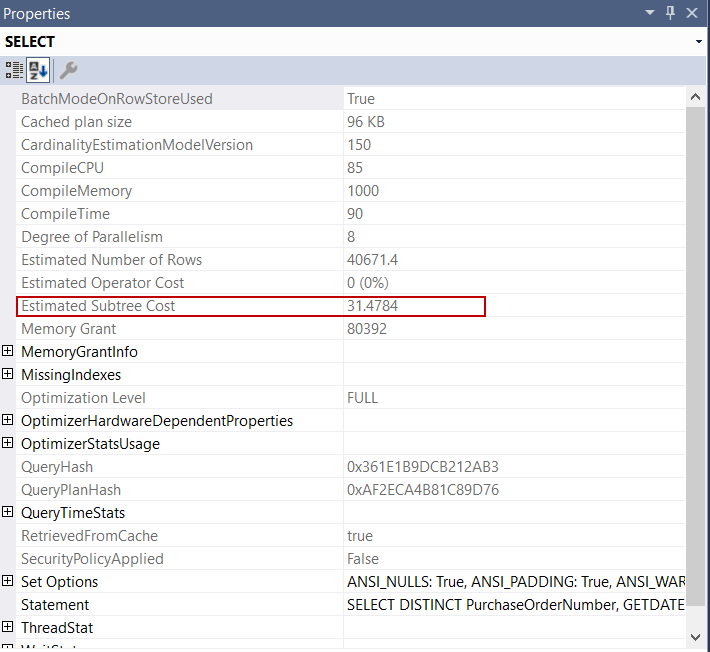The height and width of the screenshot is (652, 710).
Task: Click the 96 KB plan size value
Action: 366,122
